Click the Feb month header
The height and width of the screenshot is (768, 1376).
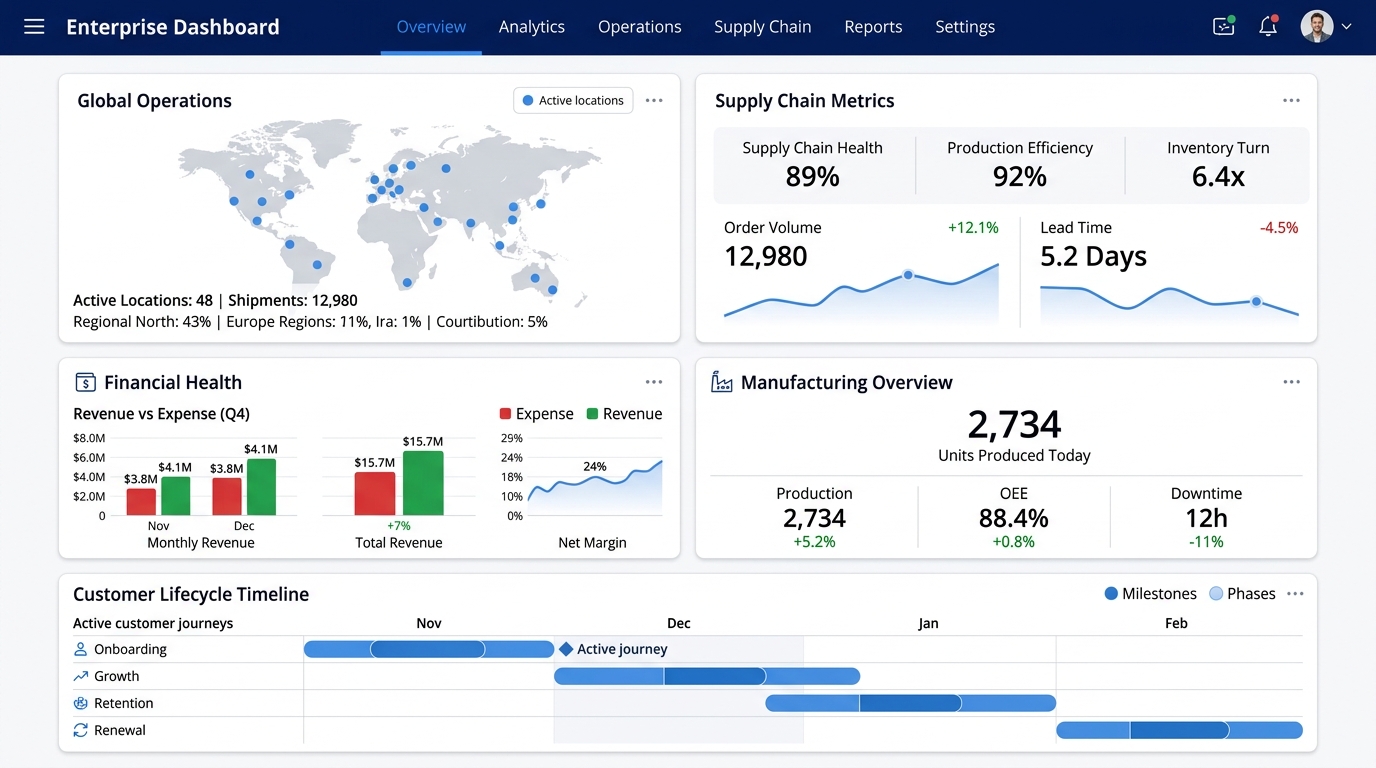click(1176, 623)
